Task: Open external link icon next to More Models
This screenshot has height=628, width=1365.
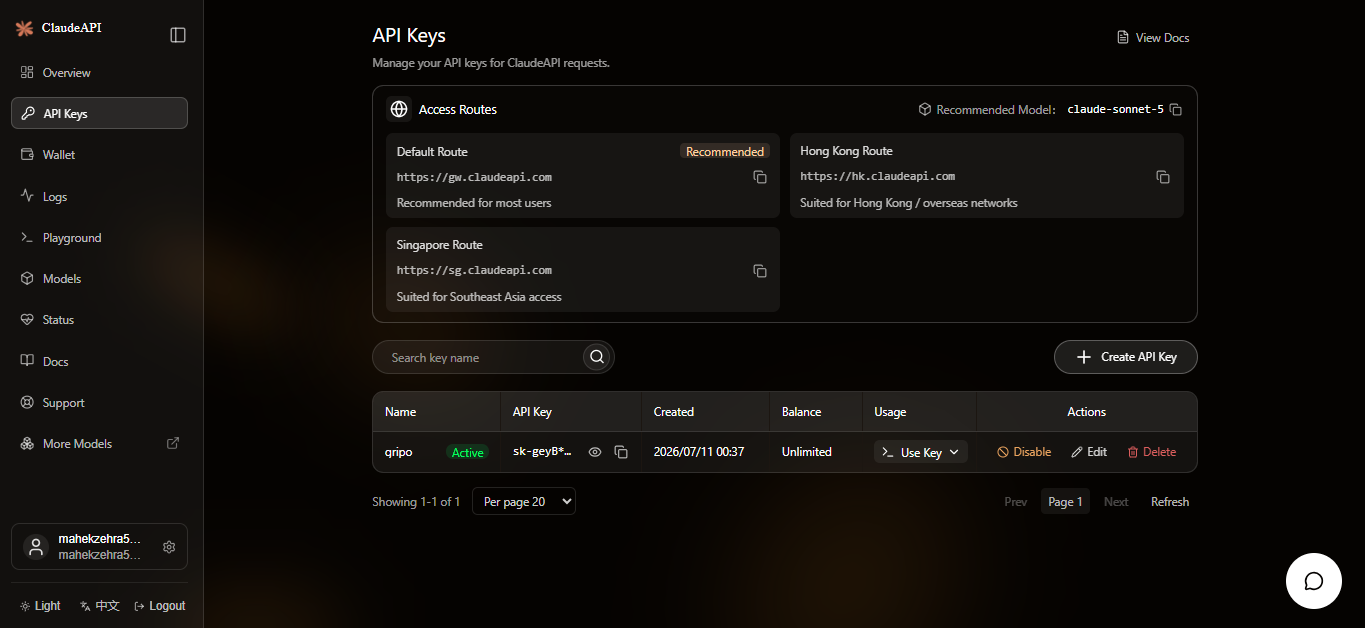Action: 173,443
